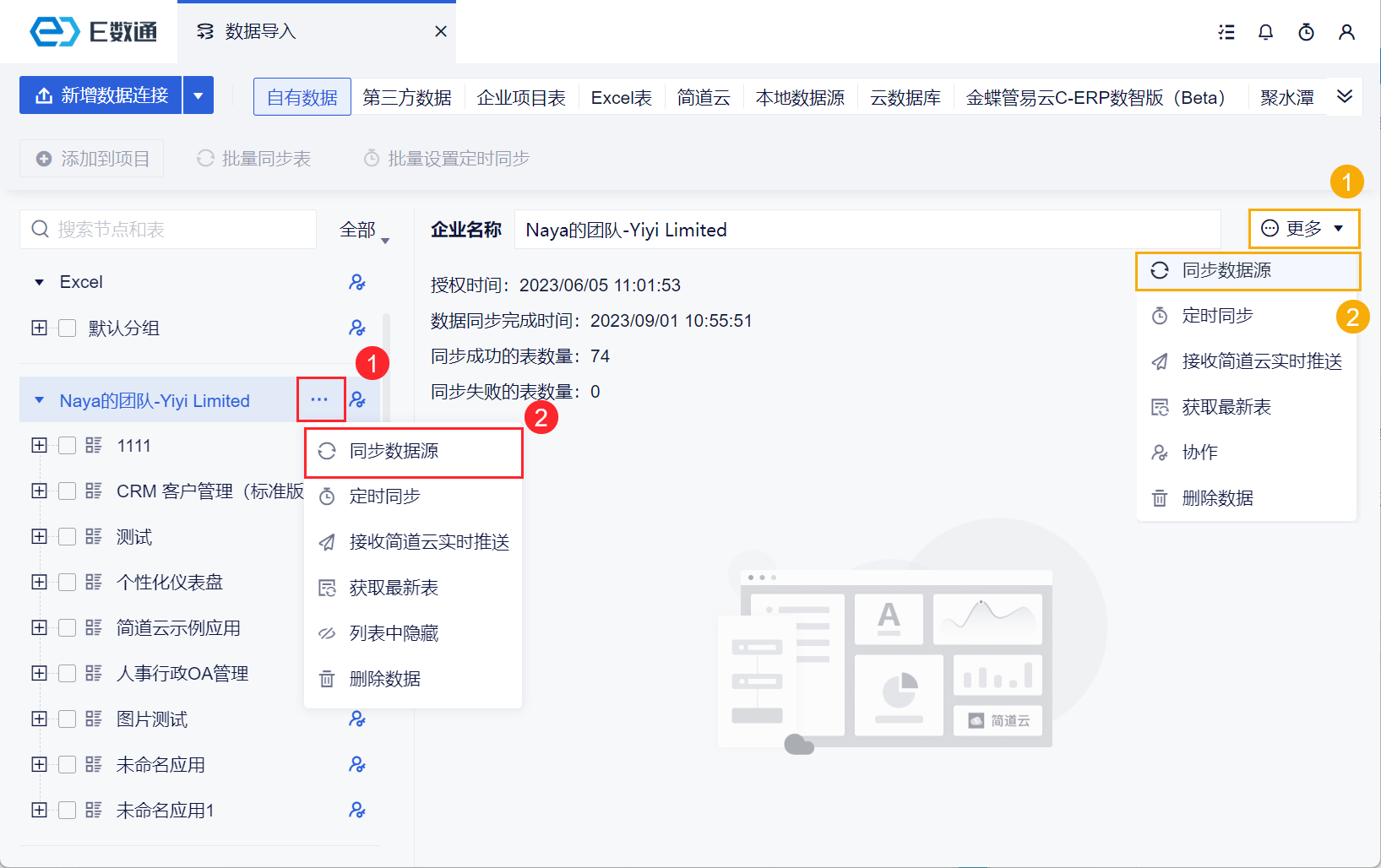Open collaboration icon for 图片测试

click(x=357, y=719)
